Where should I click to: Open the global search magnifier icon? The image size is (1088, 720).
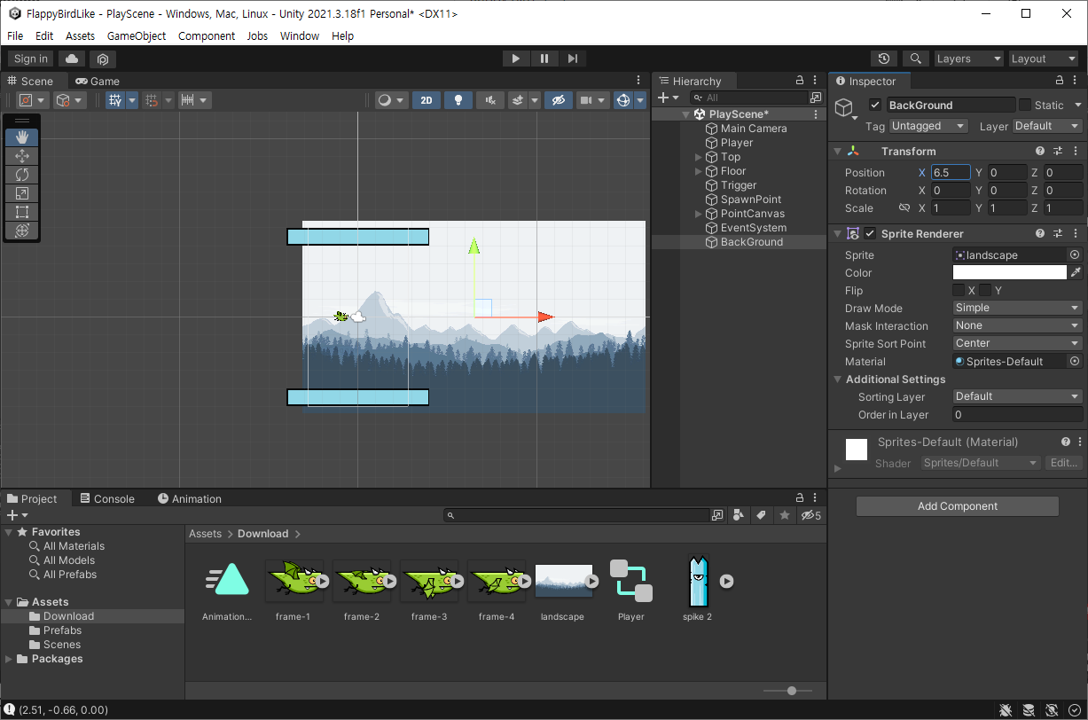916,59
